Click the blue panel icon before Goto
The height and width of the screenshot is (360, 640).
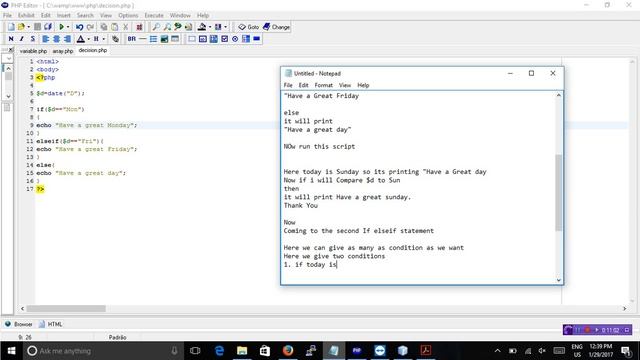218,27
